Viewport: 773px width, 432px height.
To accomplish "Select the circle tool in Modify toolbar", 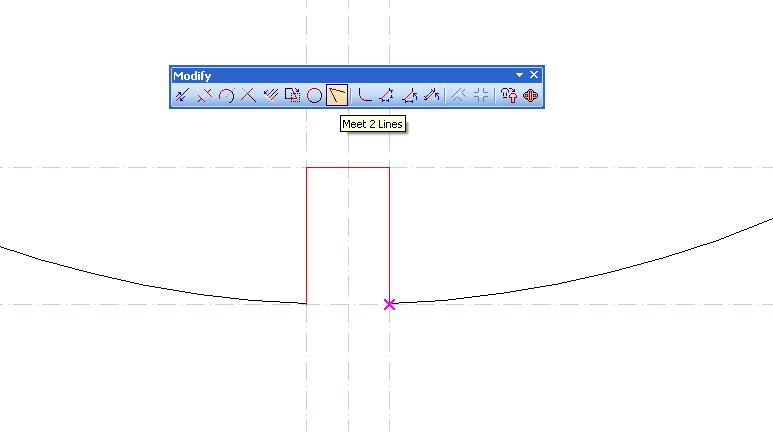I will point(314,96).
